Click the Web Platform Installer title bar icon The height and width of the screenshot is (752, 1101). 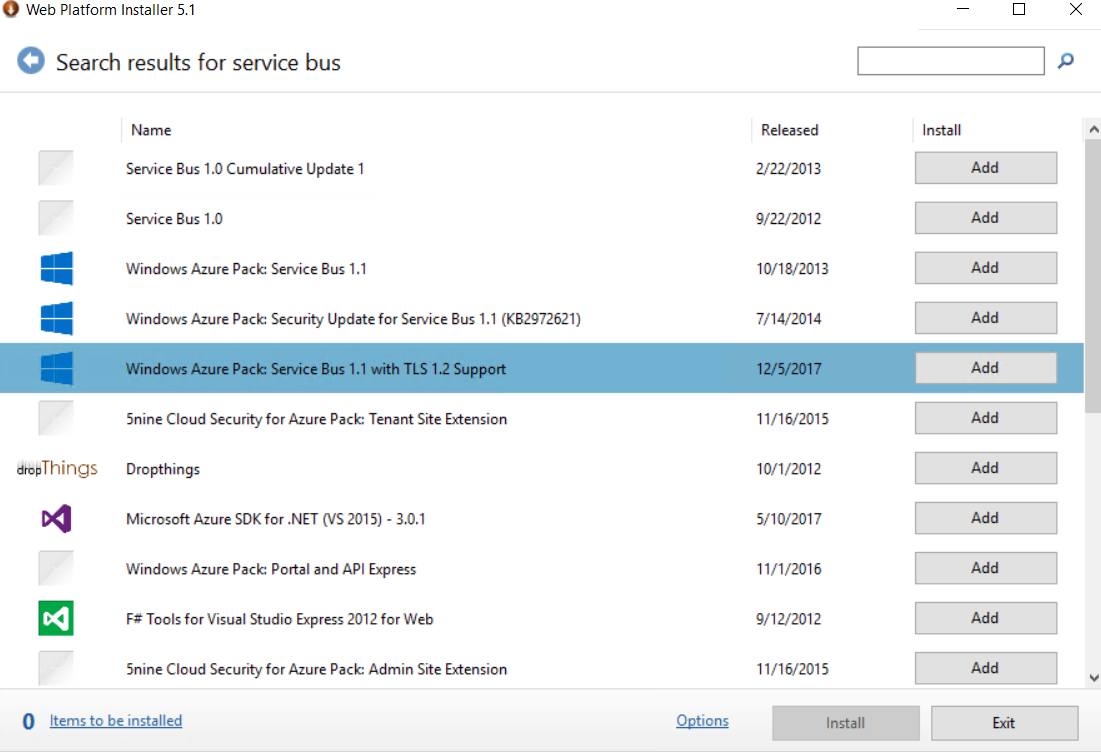tap(14, 10)
